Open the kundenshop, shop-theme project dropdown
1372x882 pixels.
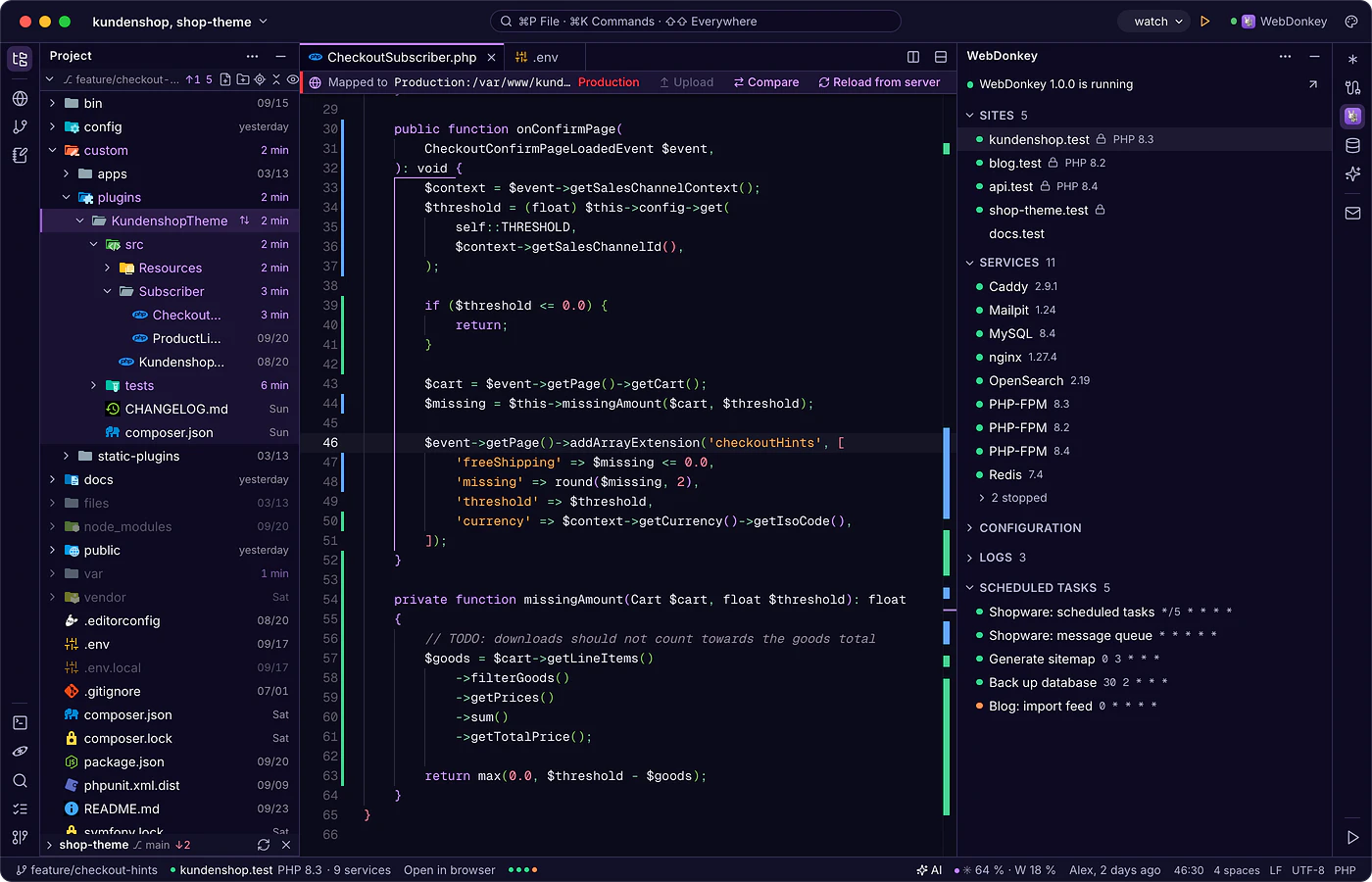click(x=179, y=22)
